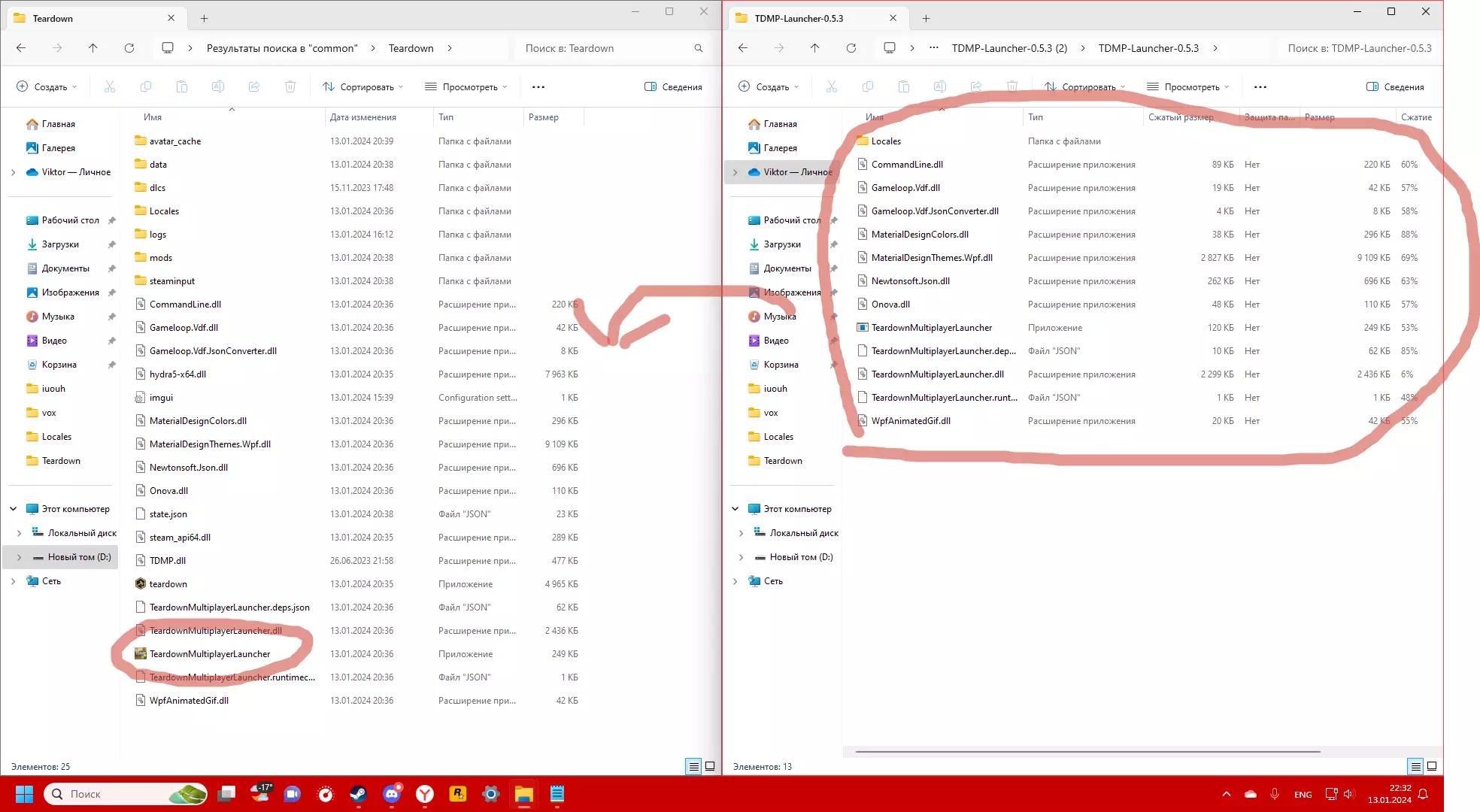Click search magnifier in Teardown search box
Image resolution: width=1480 pixels, height=812 pixels.
click(x=698, y=48)
